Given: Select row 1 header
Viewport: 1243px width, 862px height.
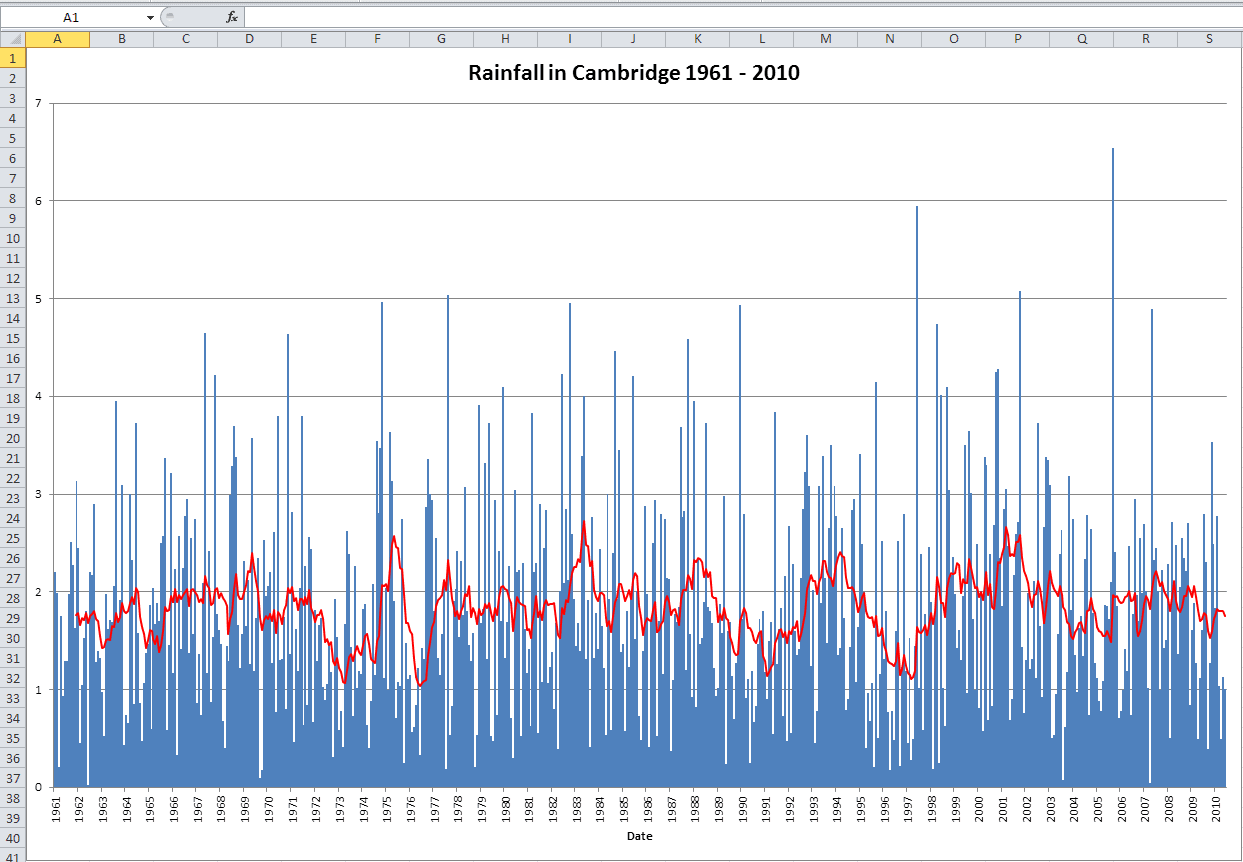Looking at the screenshot, I should 13,58.
